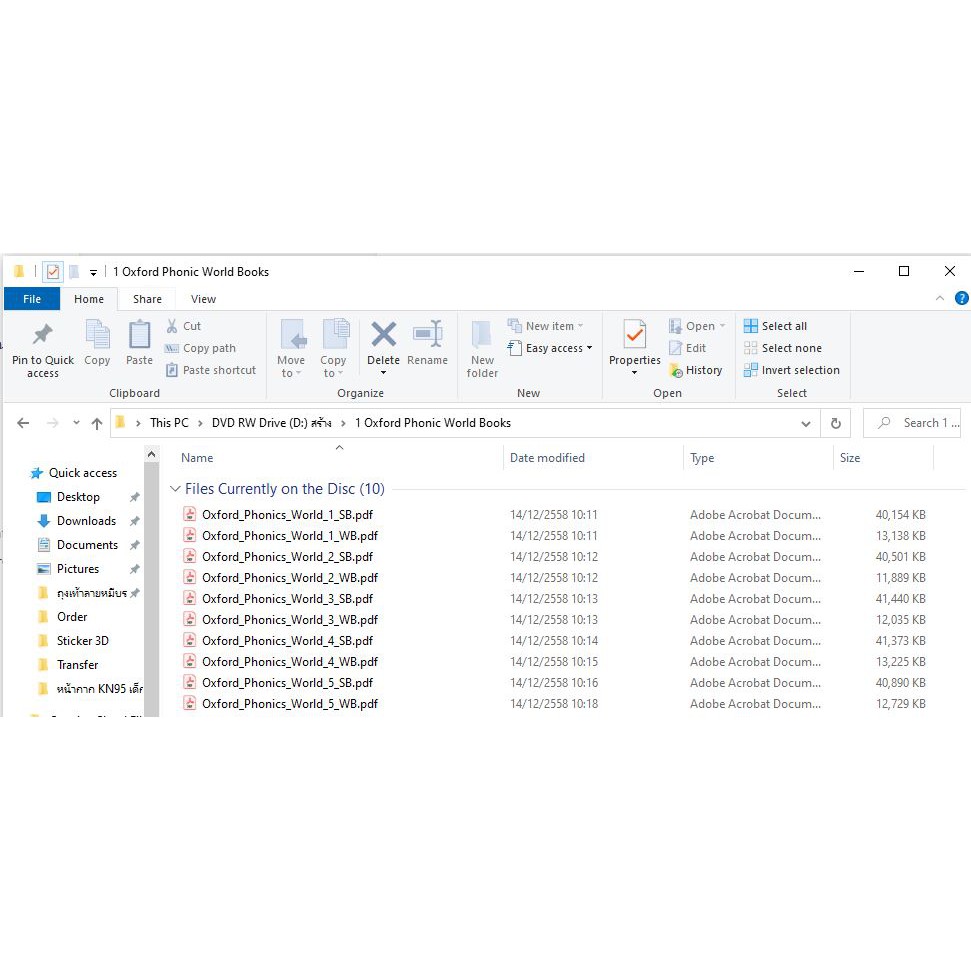The height and width of the screenshot is (971, 971).
Task: Click the blue Help question mark icon
Action: click(961, 298)
